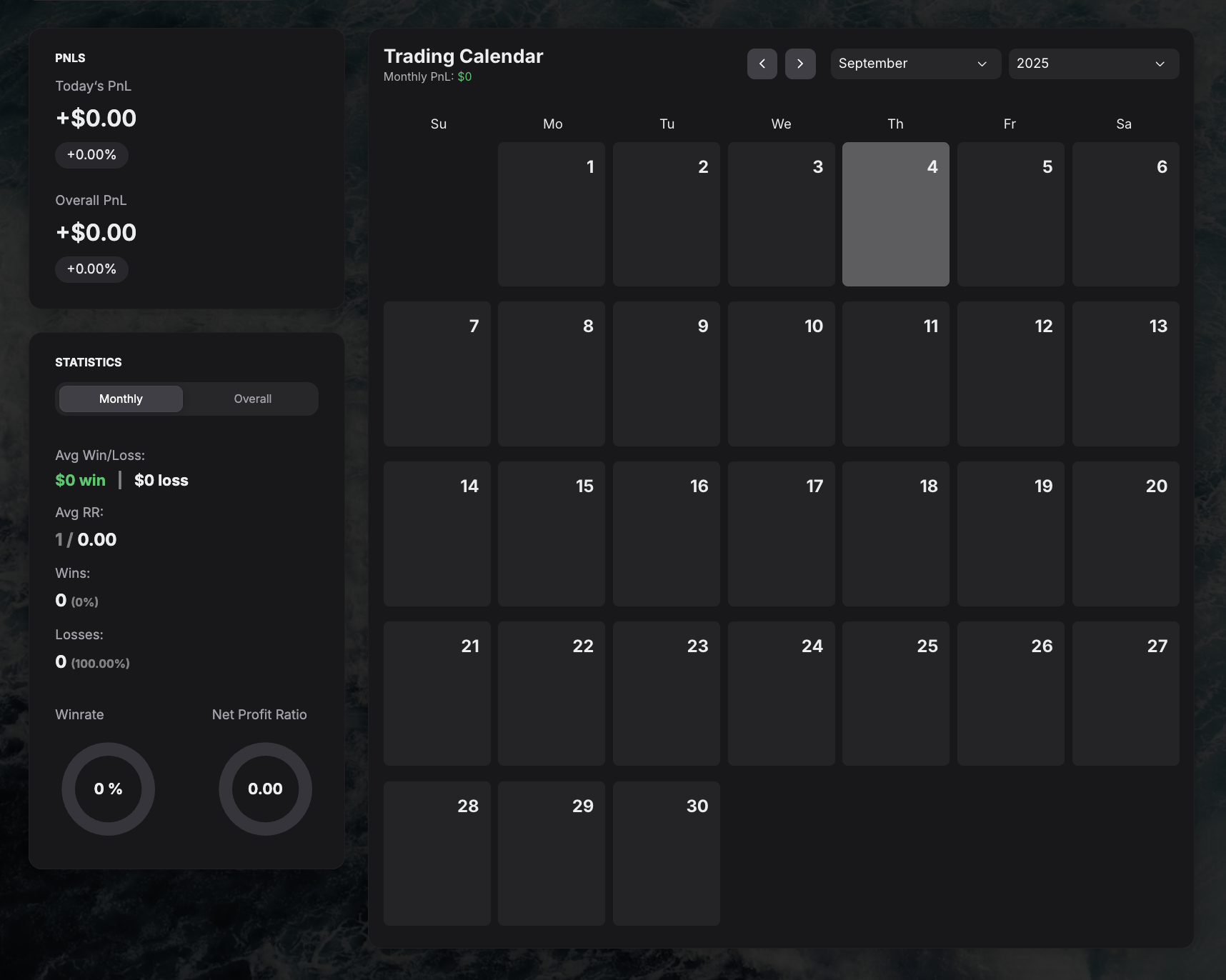Open the September month dropdown
This screenshot has height=980, width=1226.
(x=915, y=64)
